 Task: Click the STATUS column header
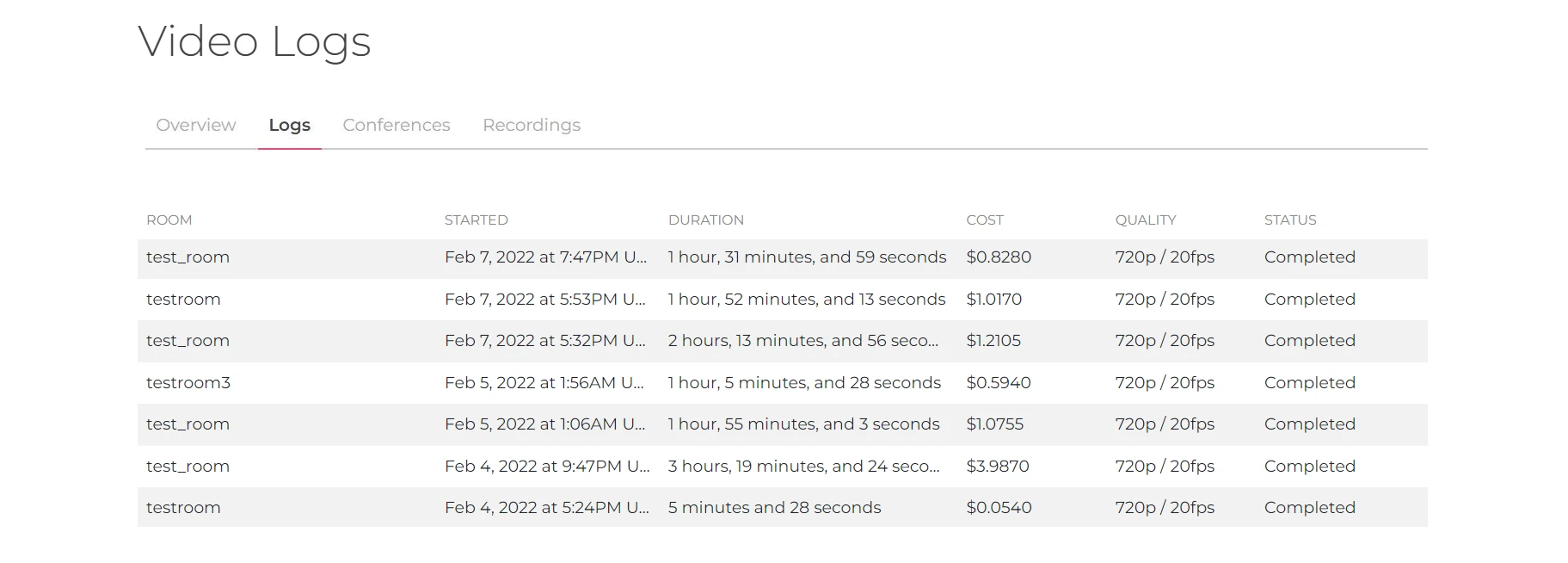tap(1289, 220)
